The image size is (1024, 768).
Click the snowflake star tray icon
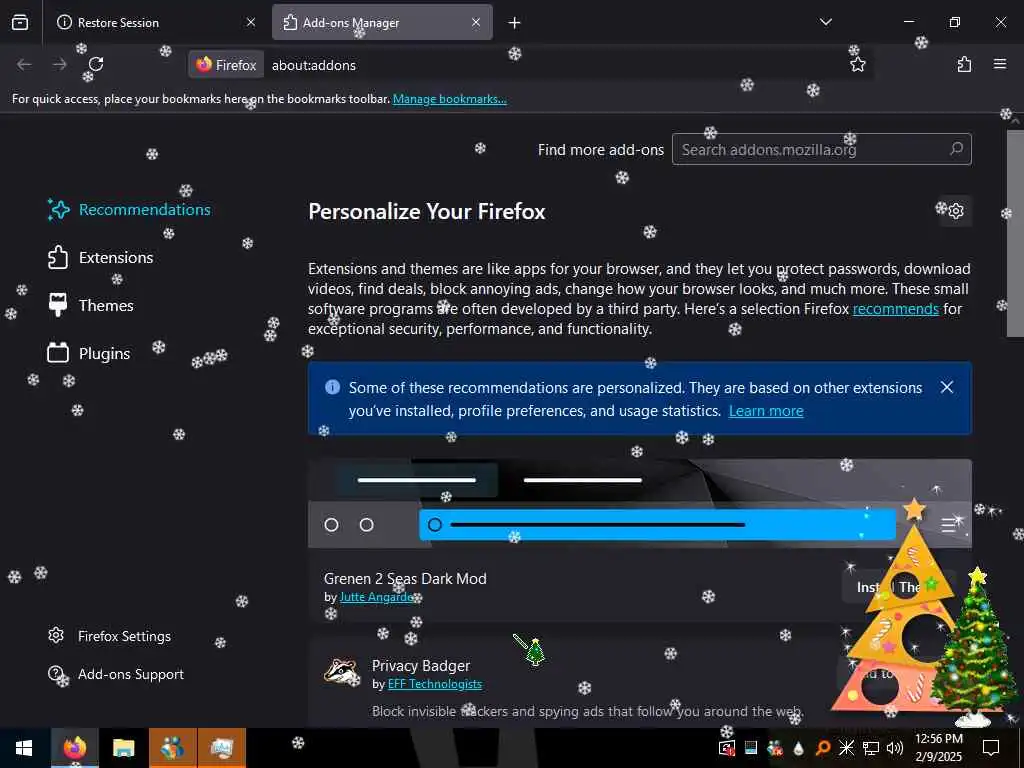pos(846,748)
